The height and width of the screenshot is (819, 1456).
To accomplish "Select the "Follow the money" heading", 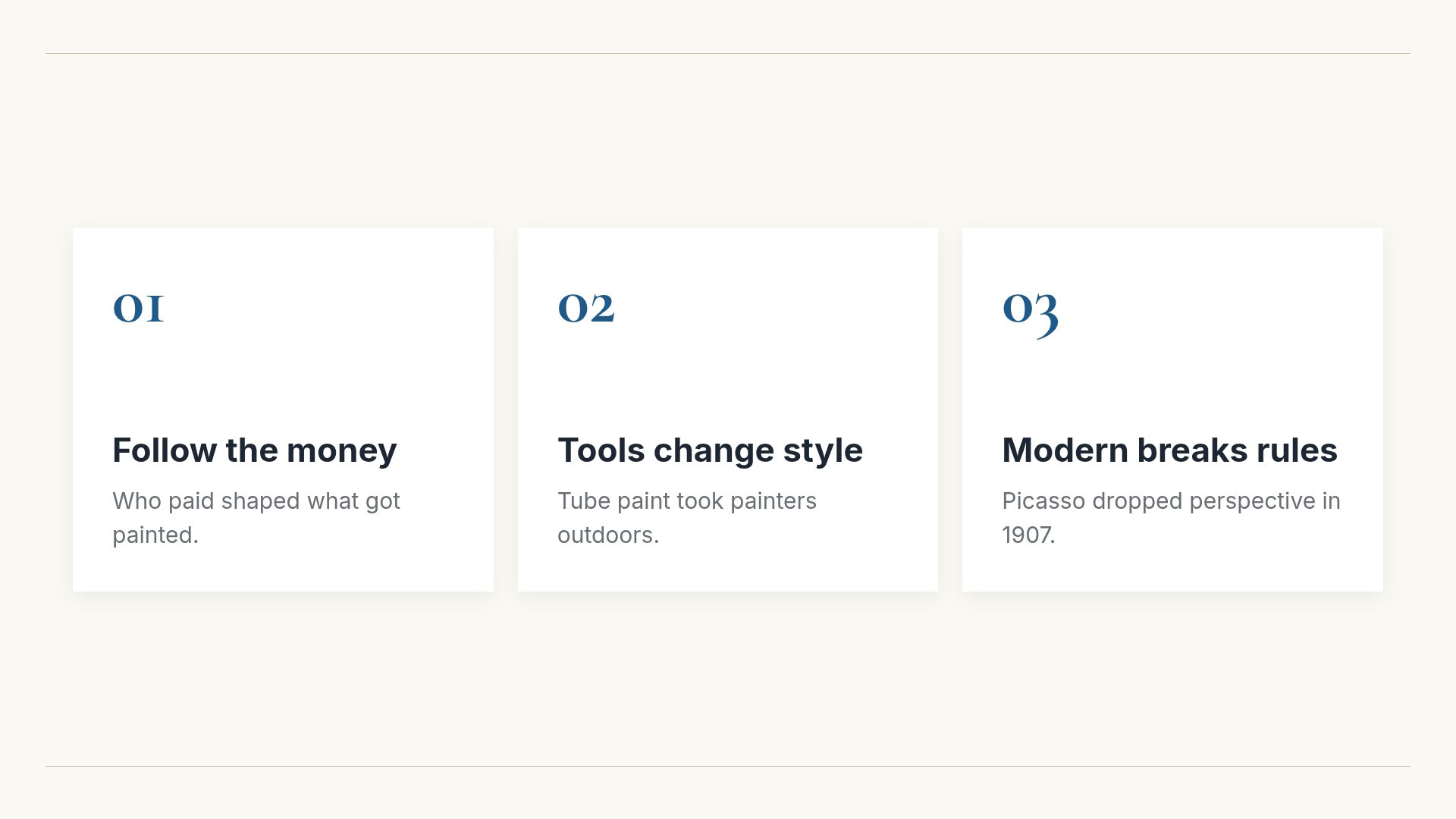I will [255, 450].
